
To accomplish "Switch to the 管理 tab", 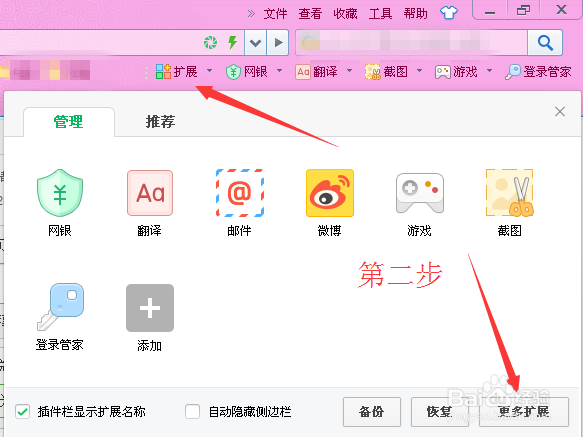I will (69, 122).
